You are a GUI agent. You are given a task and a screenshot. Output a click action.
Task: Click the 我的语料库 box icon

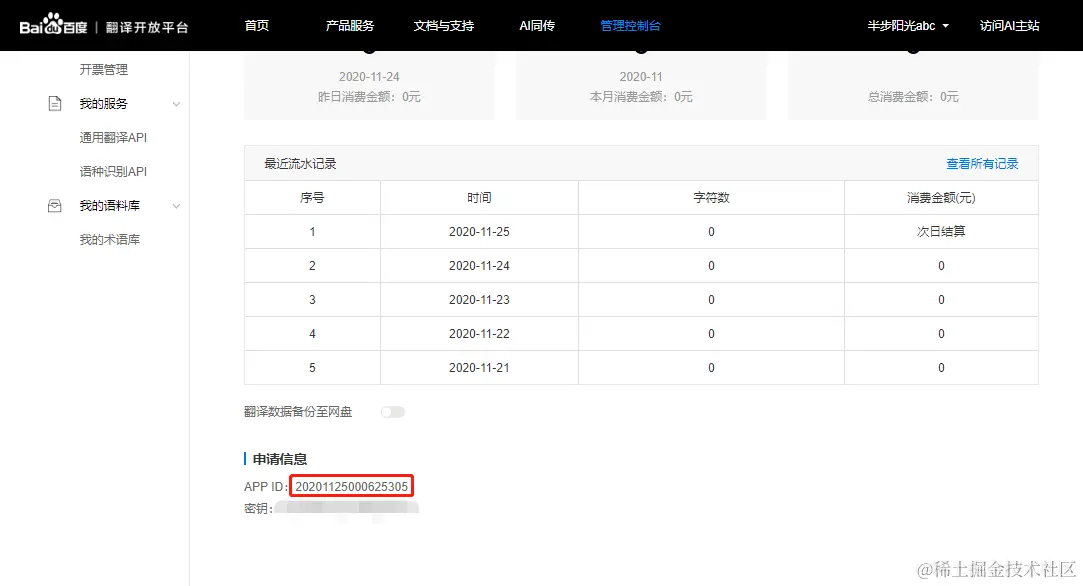(x=55, y=206)
